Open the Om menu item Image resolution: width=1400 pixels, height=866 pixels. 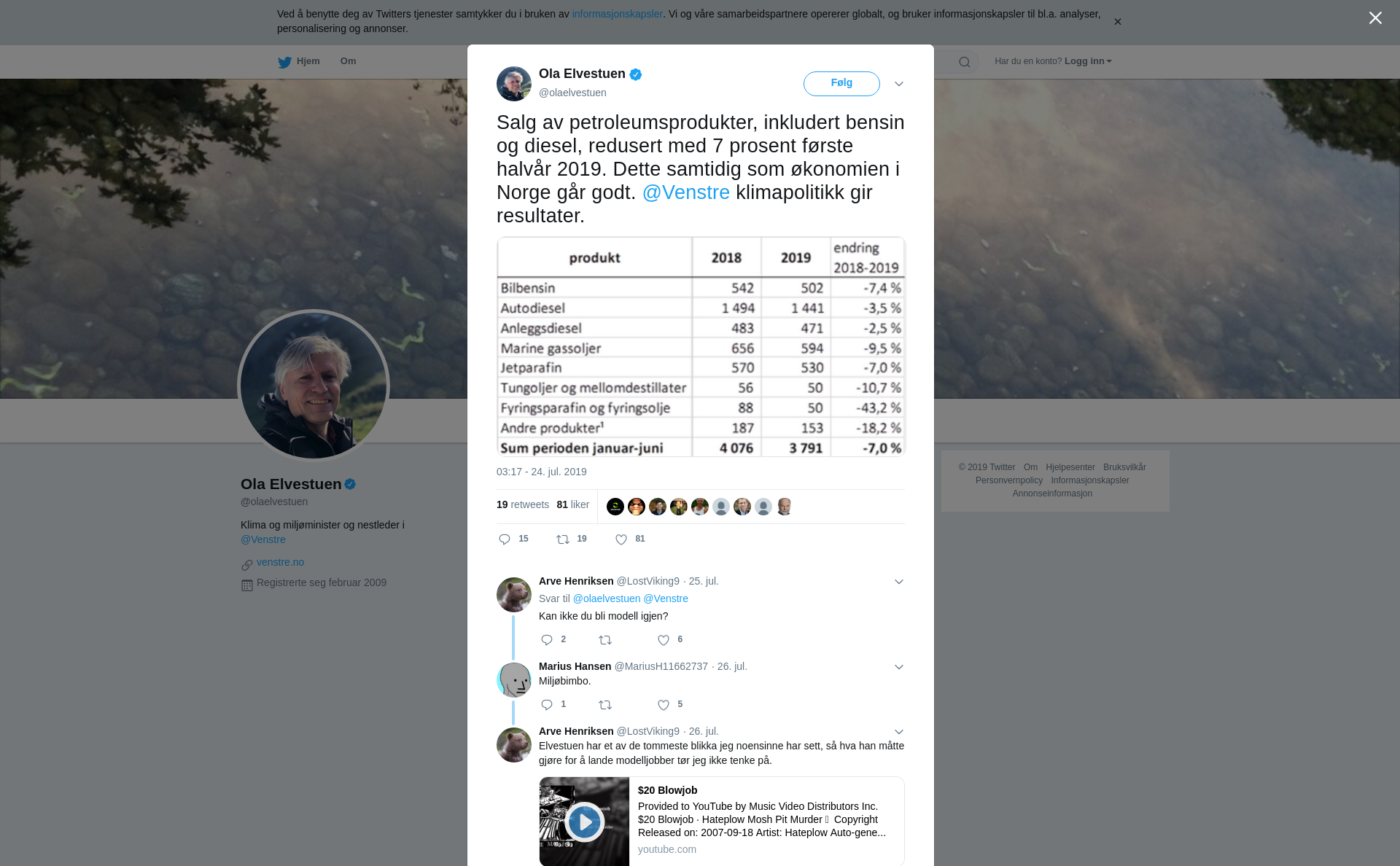348,61
